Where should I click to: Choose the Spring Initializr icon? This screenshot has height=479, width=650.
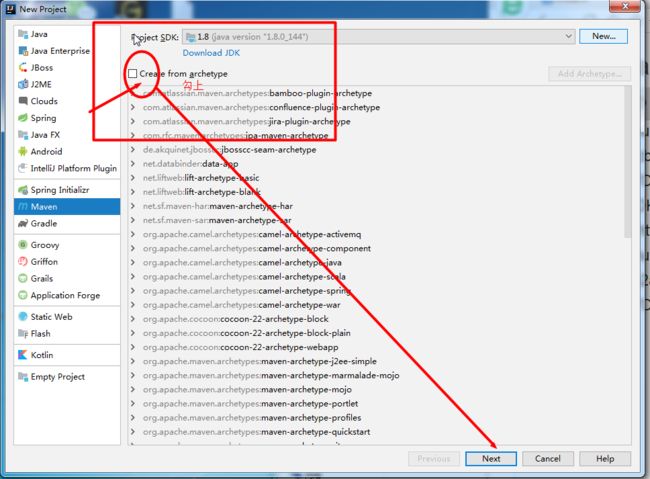click(23, 190)
